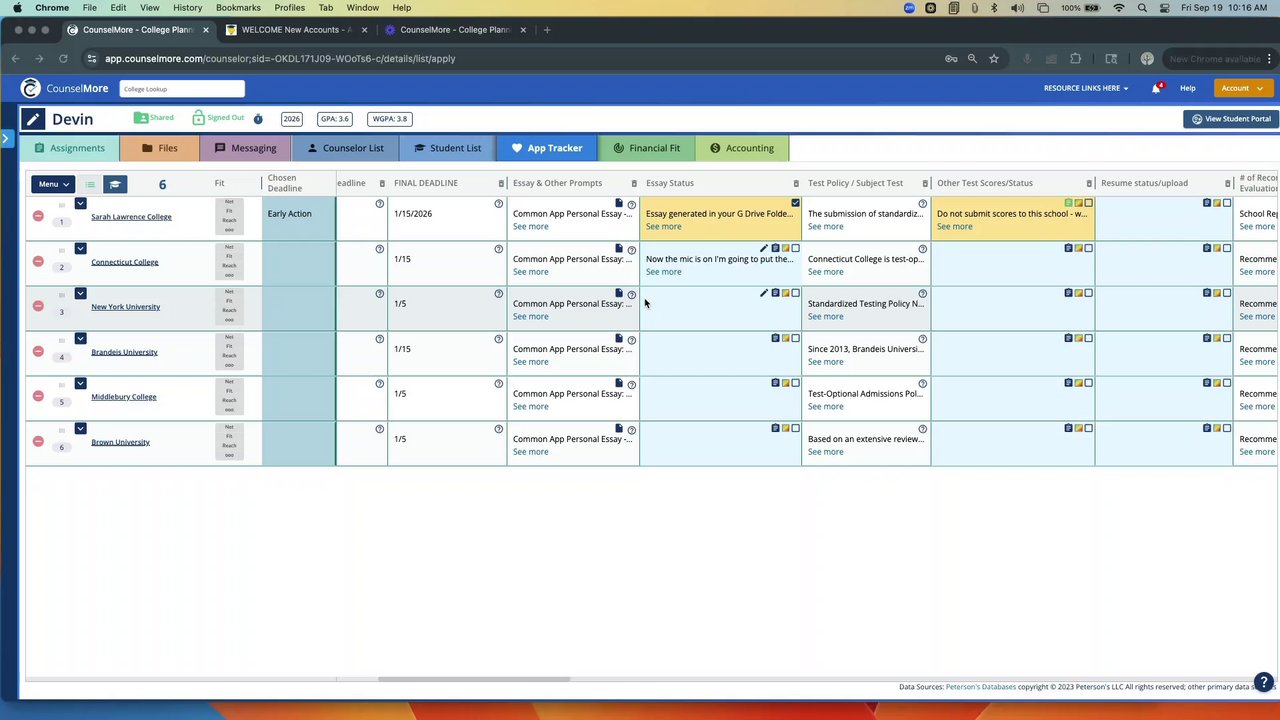
Task: Click red minus icon for Brandeis University
Action: (38, 351)
